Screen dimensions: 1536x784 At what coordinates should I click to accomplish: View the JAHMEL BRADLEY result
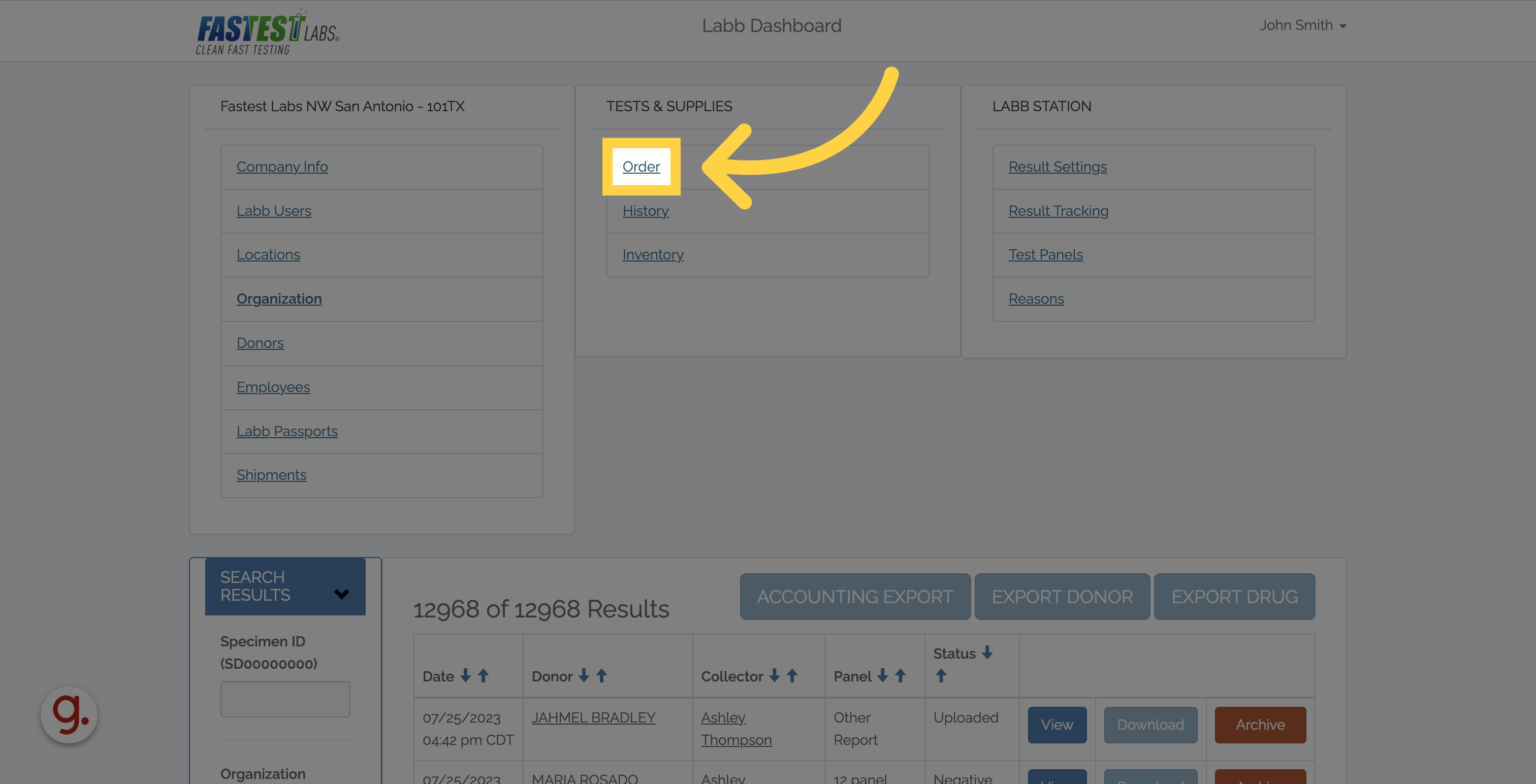click(x=1057, y=725)
